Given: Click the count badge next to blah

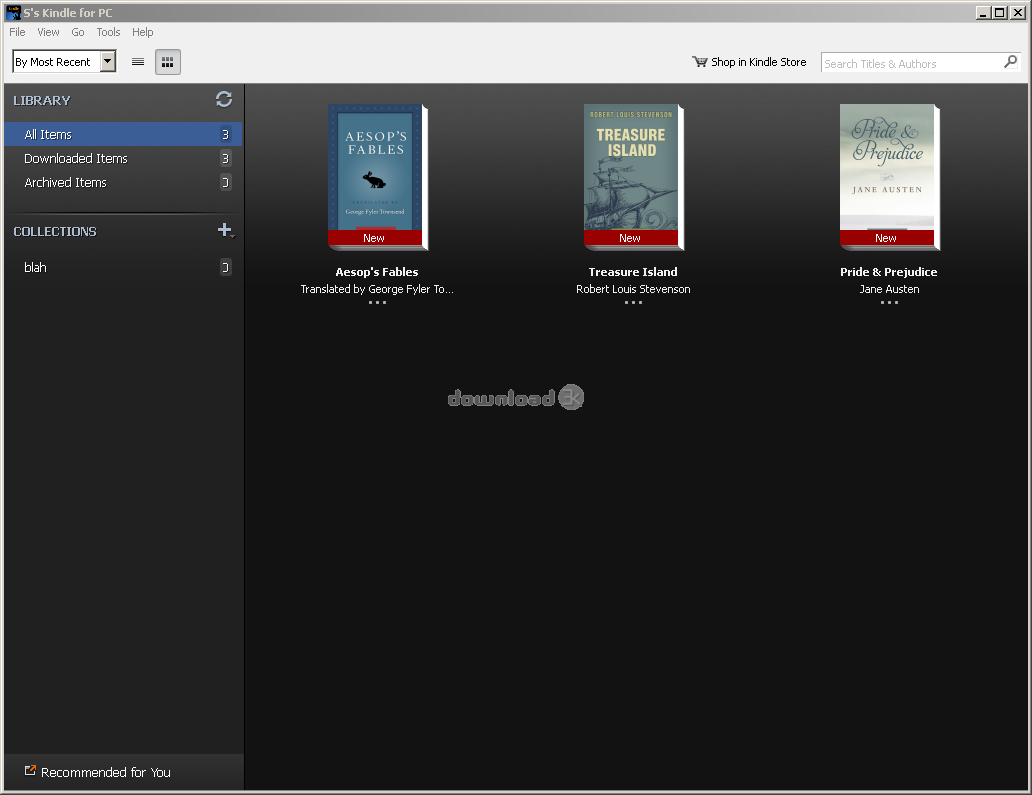Looking at the screenshot, I should (x=225, y=267).
